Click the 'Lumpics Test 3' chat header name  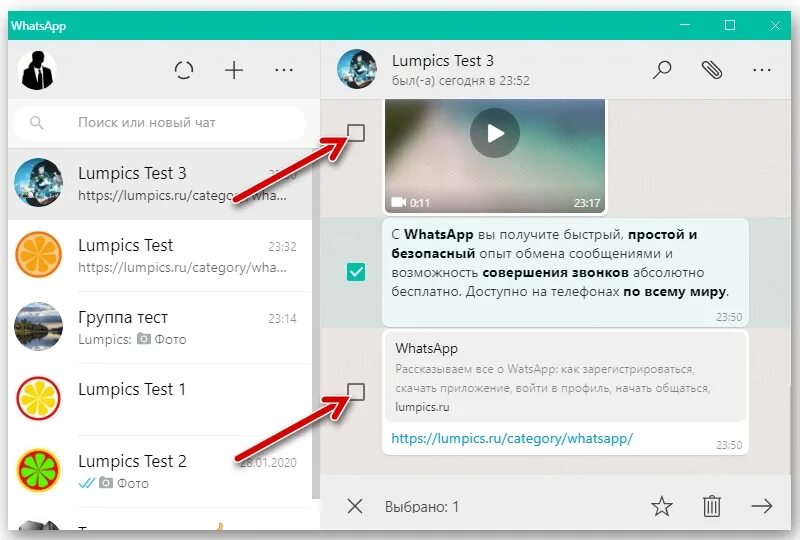pos(442,61)
